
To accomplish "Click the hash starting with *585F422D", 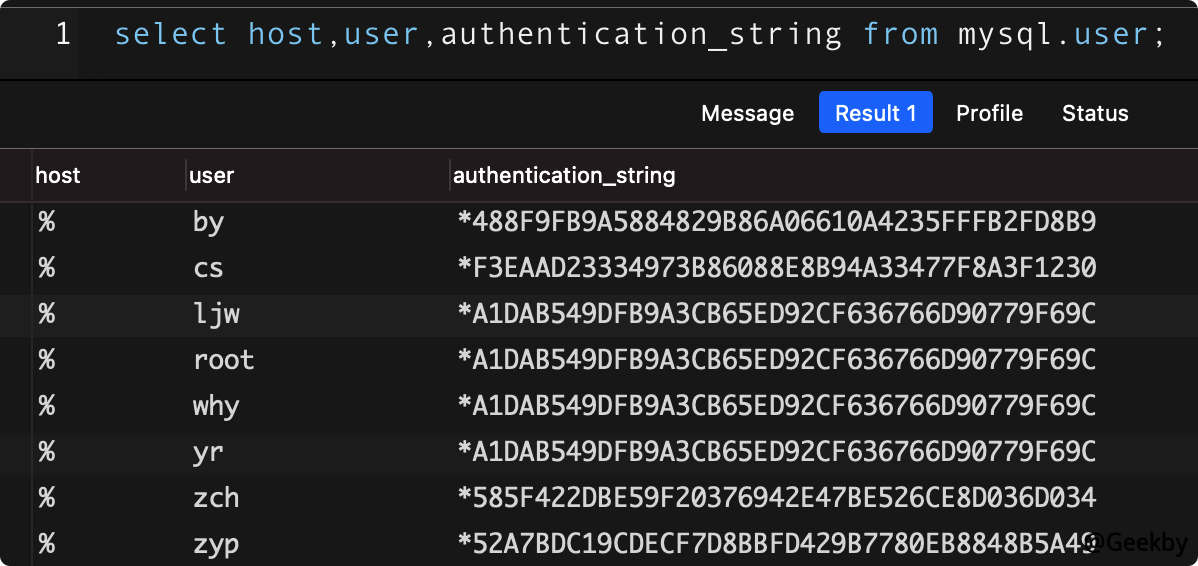I will [x=777, y=498].
